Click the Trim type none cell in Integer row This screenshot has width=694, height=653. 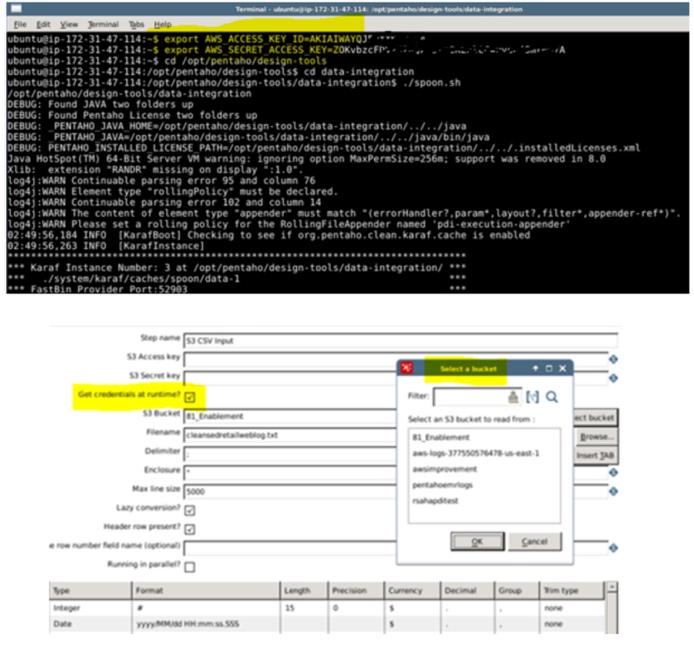click(x=571, y=608)
